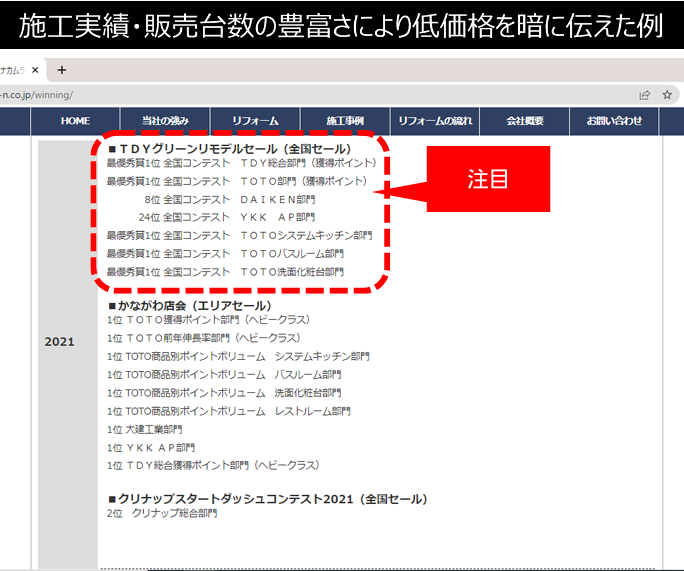Click line 2位 クリナップ総合部門
The image size is (684, 571).
(x=162, y=513)
